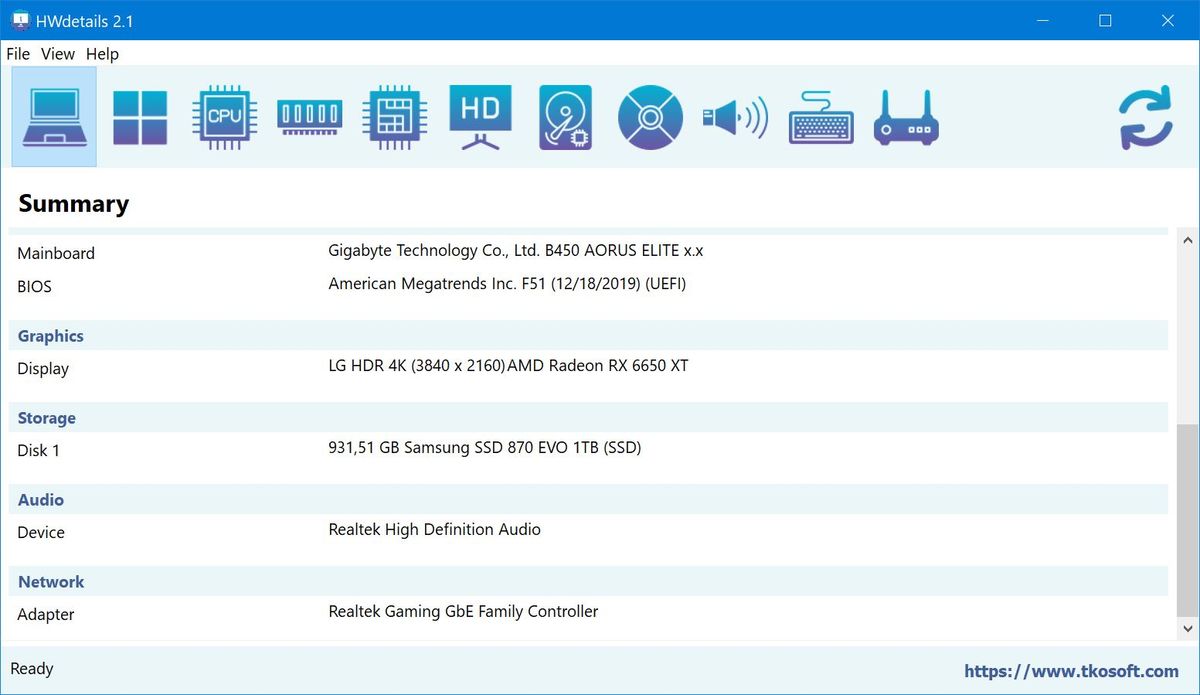This screenshot has height=695, width=1200.
Task: Open the Windows operating system section
Action: point(140,117)
